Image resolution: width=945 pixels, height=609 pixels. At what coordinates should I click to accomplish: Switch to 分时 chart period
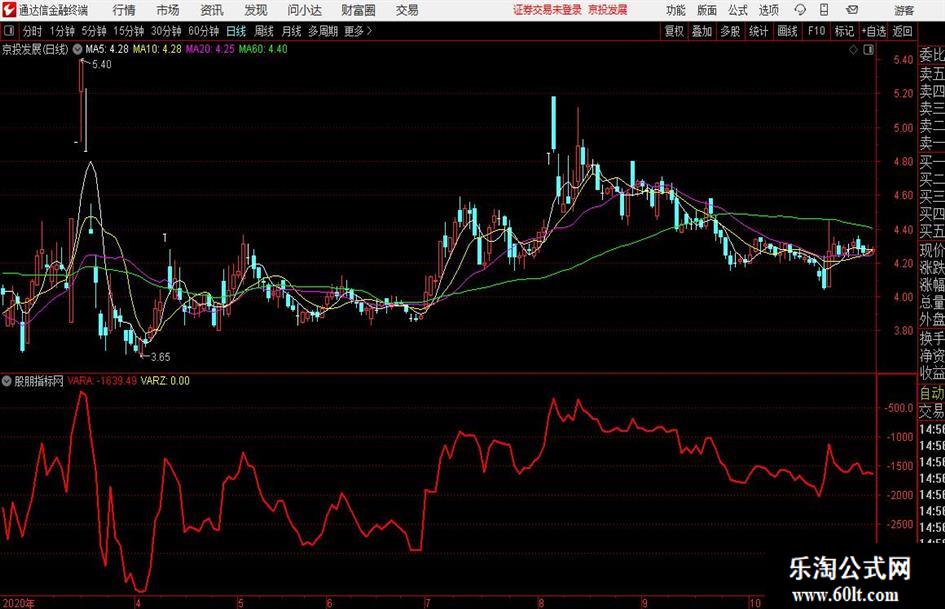tap(32, 31)
